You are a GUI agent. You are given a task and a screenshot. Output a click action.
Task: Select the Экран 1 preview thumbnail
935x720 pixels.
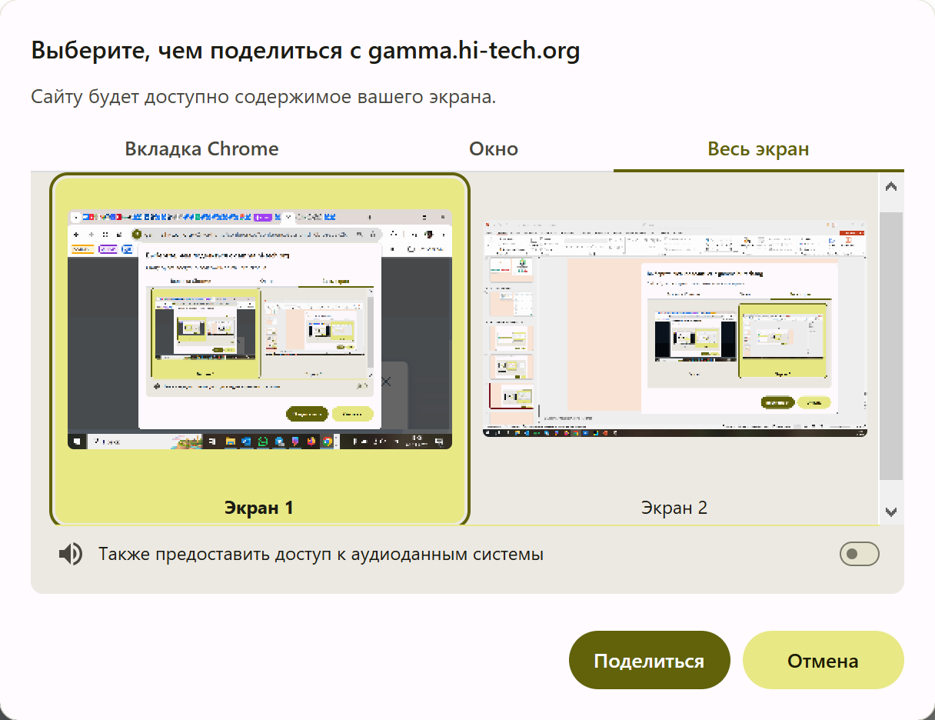(x=259, y=330)
